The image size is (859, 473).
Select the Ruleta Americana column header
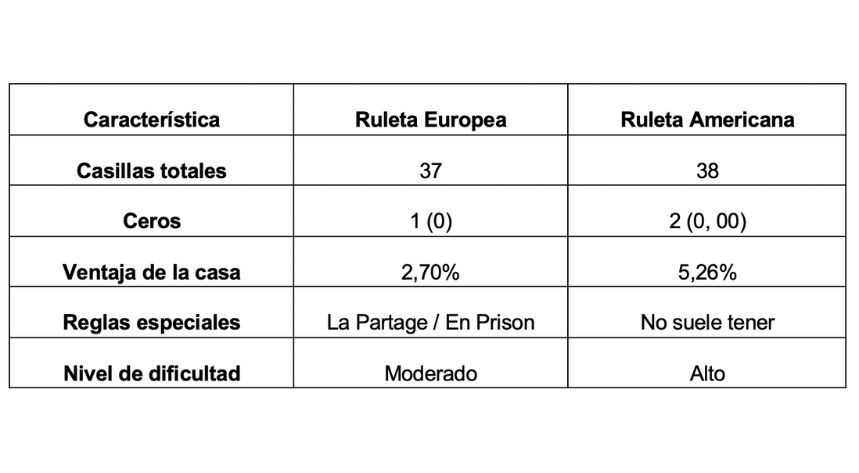click(x=707, y=120)
